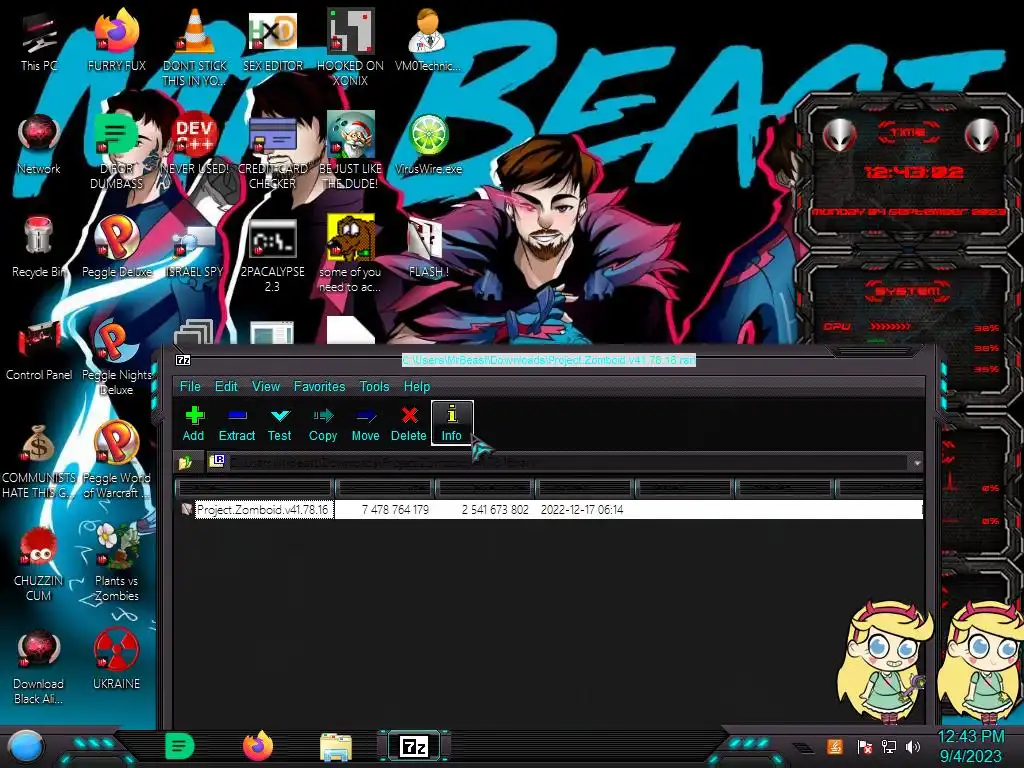
Task: Click the size value 7 478 764 179
Action: click(395, 509)
